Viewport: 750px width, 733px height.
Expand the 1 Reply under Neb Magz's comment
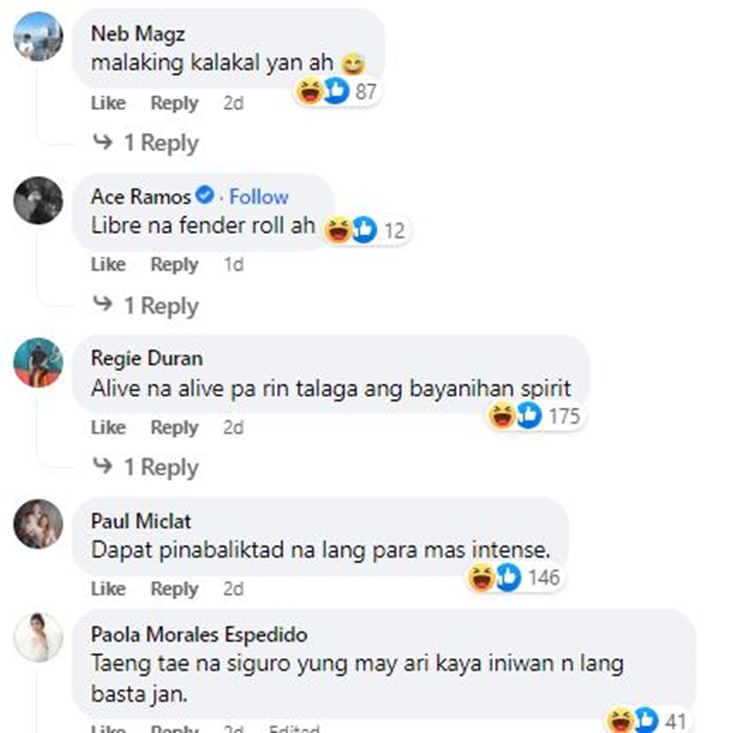(146, 143)
